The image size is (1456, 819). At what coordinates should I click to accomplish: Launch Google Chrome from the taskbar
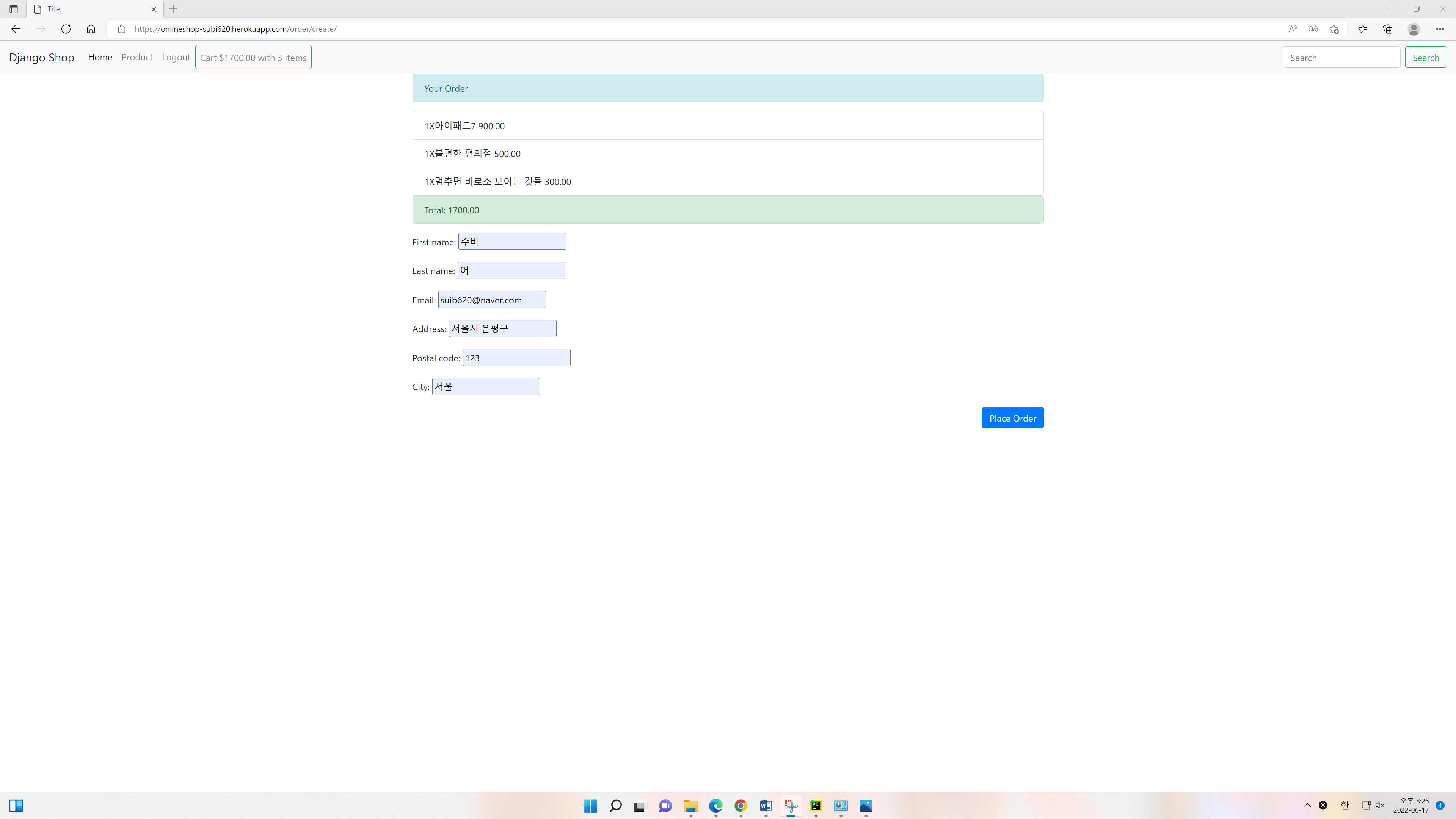[x=741, y=805]
